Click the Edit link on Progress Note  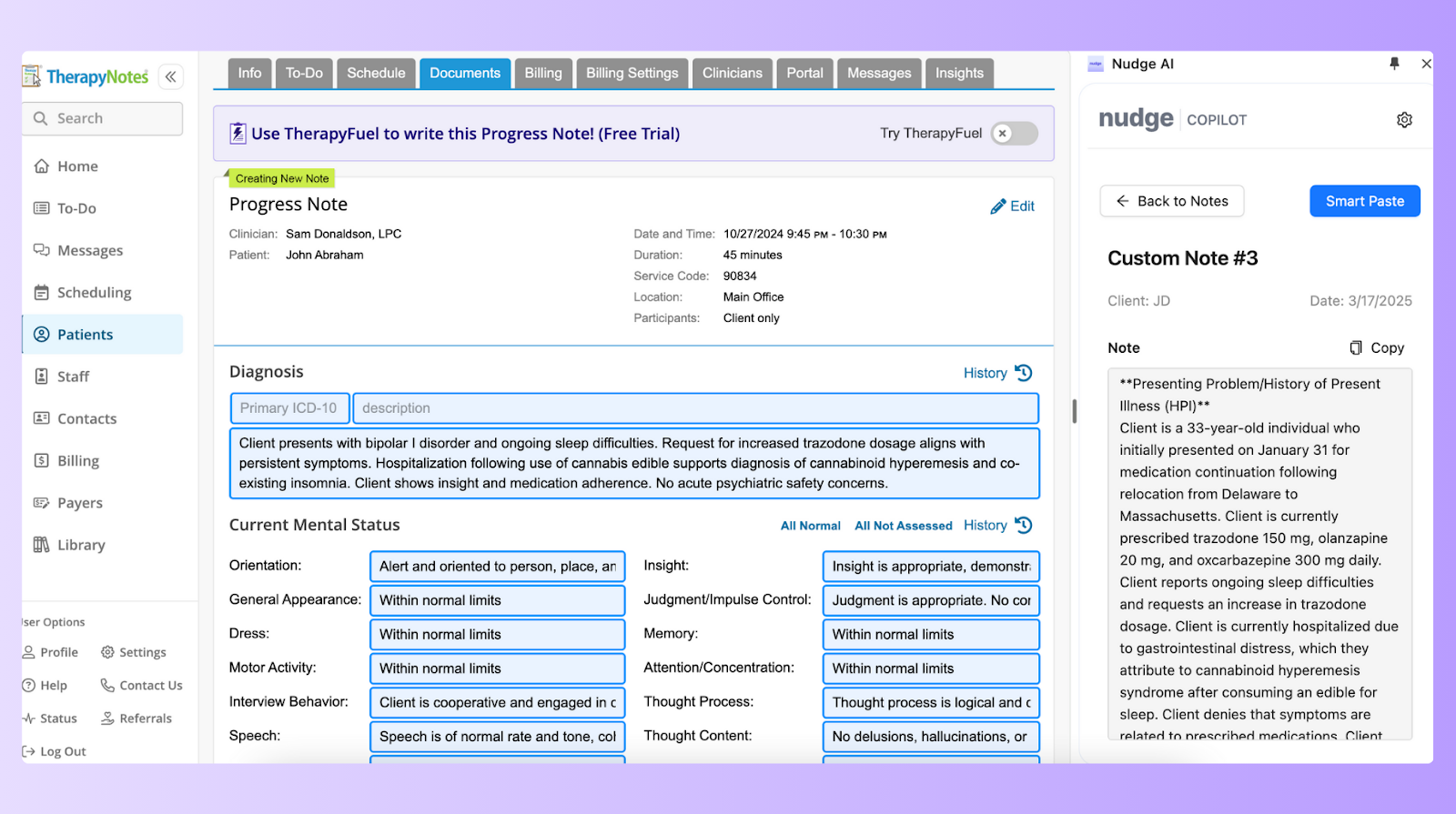point(1022,206)
